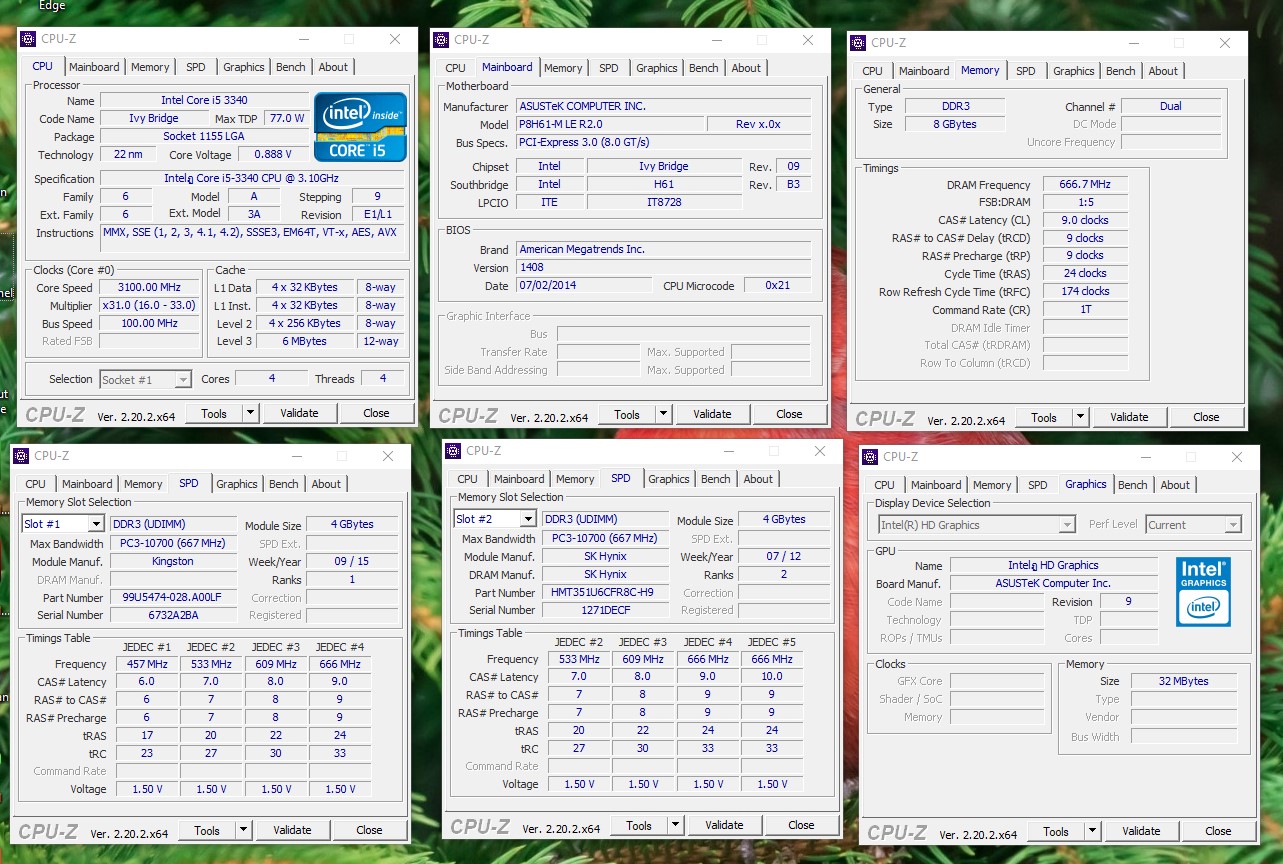Click the Intel Graphics logo

[x=1203, y=591]
